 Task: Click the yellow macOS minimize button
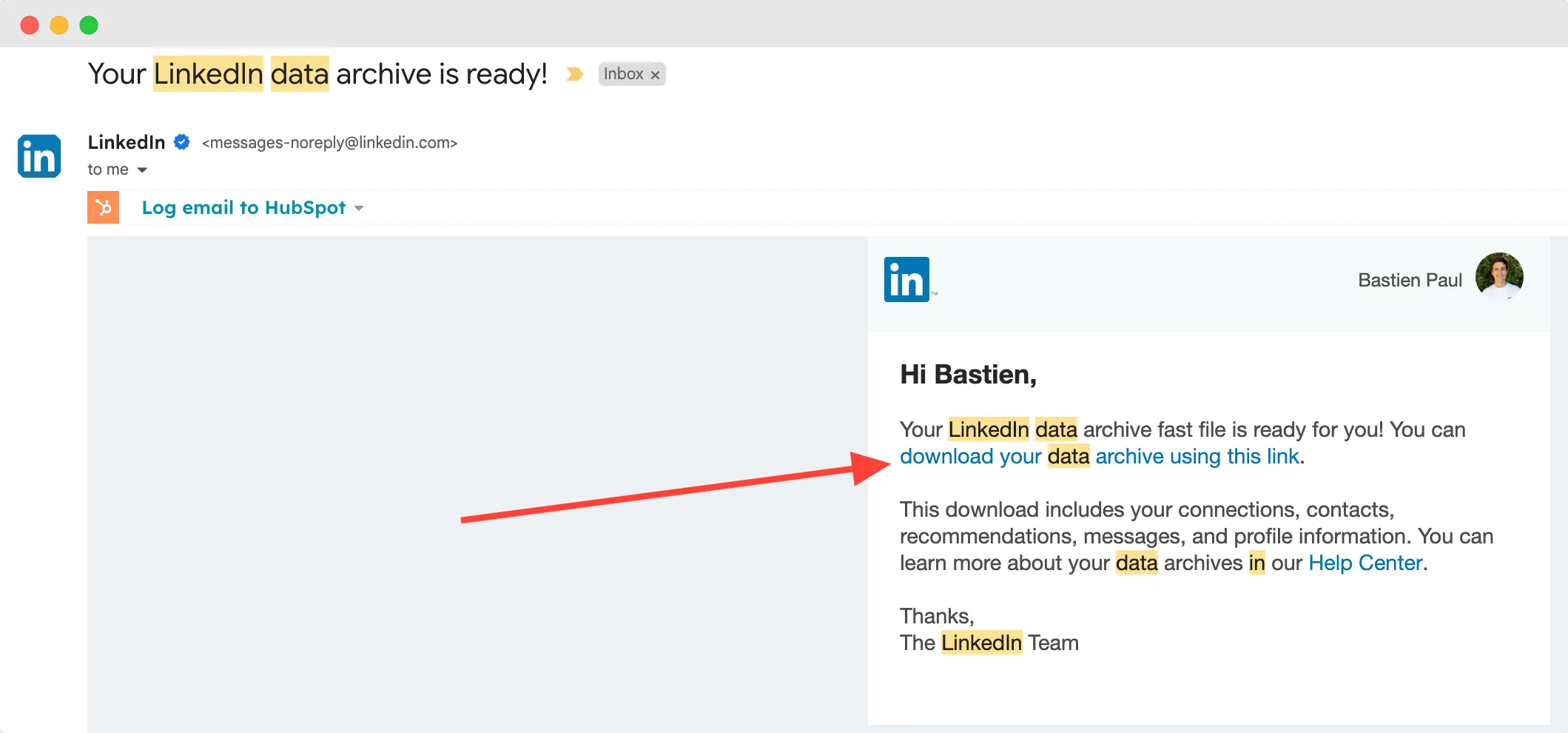59,25
